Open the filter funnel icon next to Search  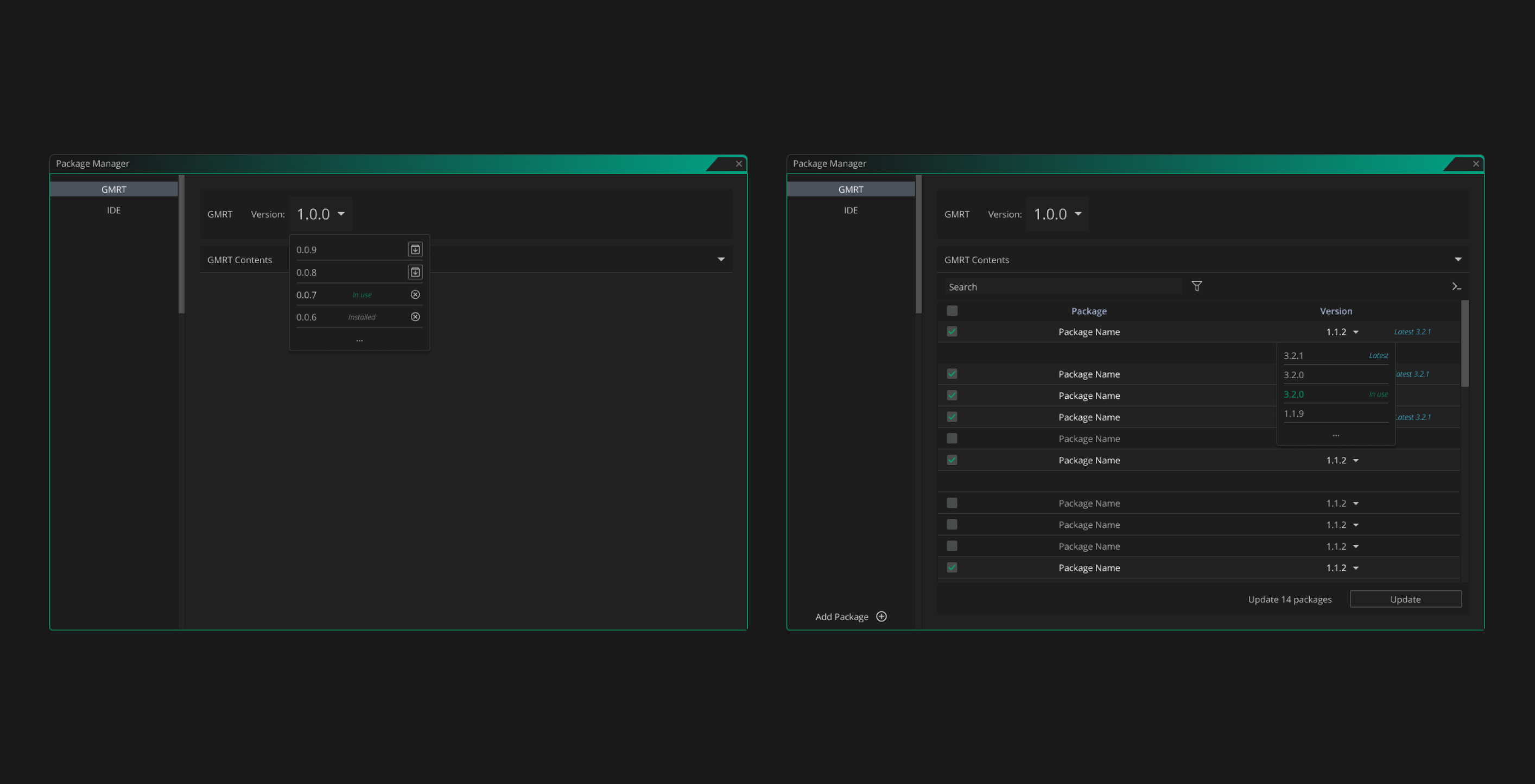(1196, 286)
